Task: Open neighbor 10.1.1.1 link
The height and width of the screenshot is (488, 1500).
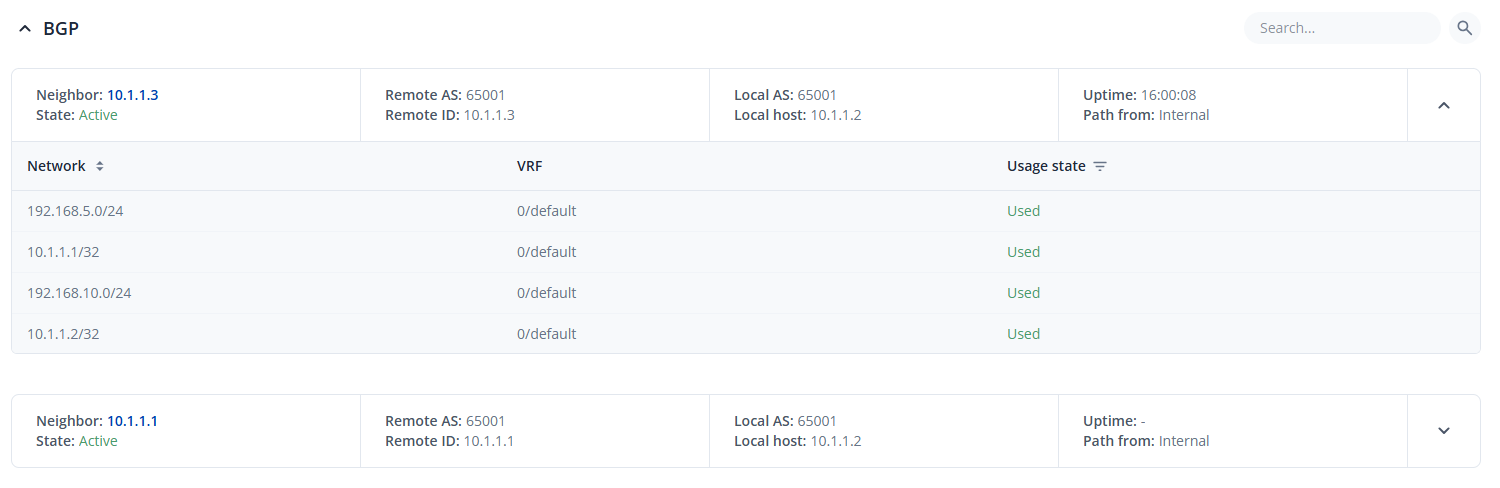Action: [132, 421]
